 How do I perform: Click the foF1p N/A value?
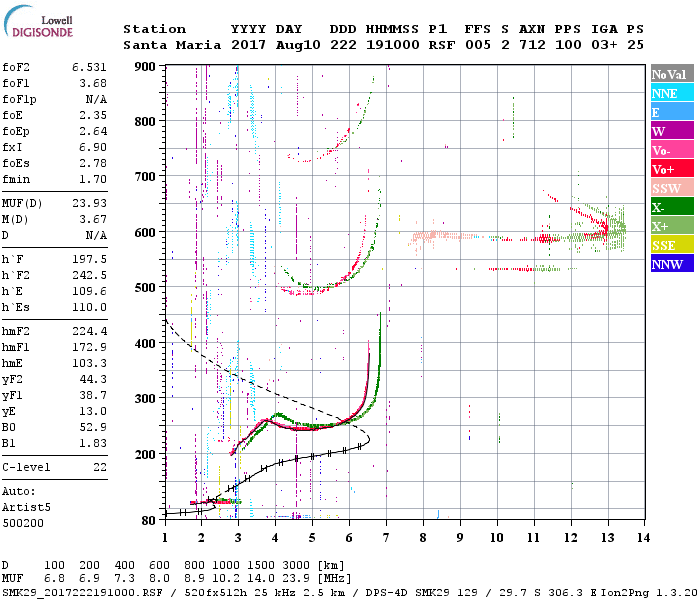pyautogui.click(x=96, y=99)
